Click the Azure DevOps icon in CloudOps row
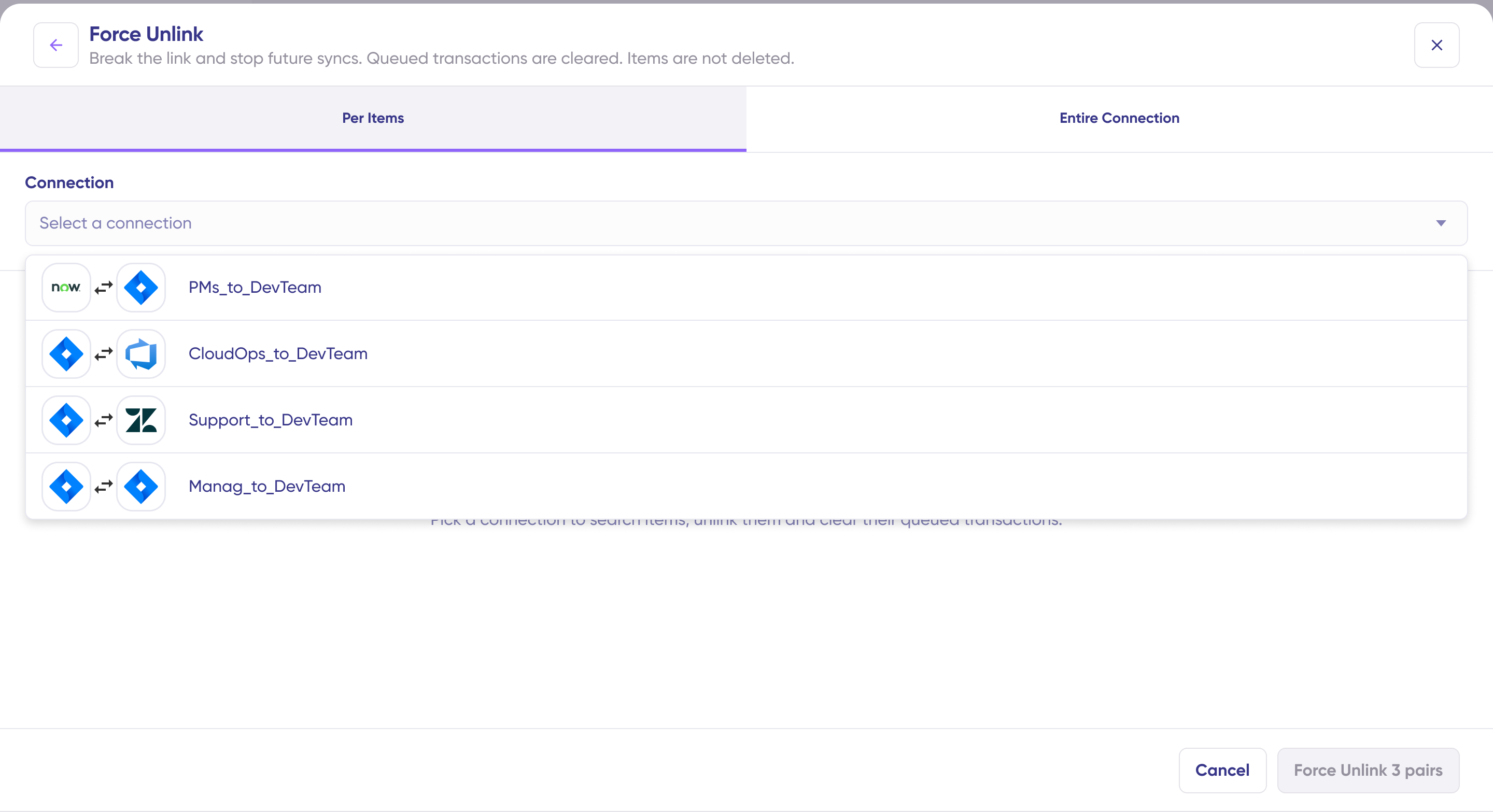Screen dimensions: 1493x812 click(x=141, y=354)
